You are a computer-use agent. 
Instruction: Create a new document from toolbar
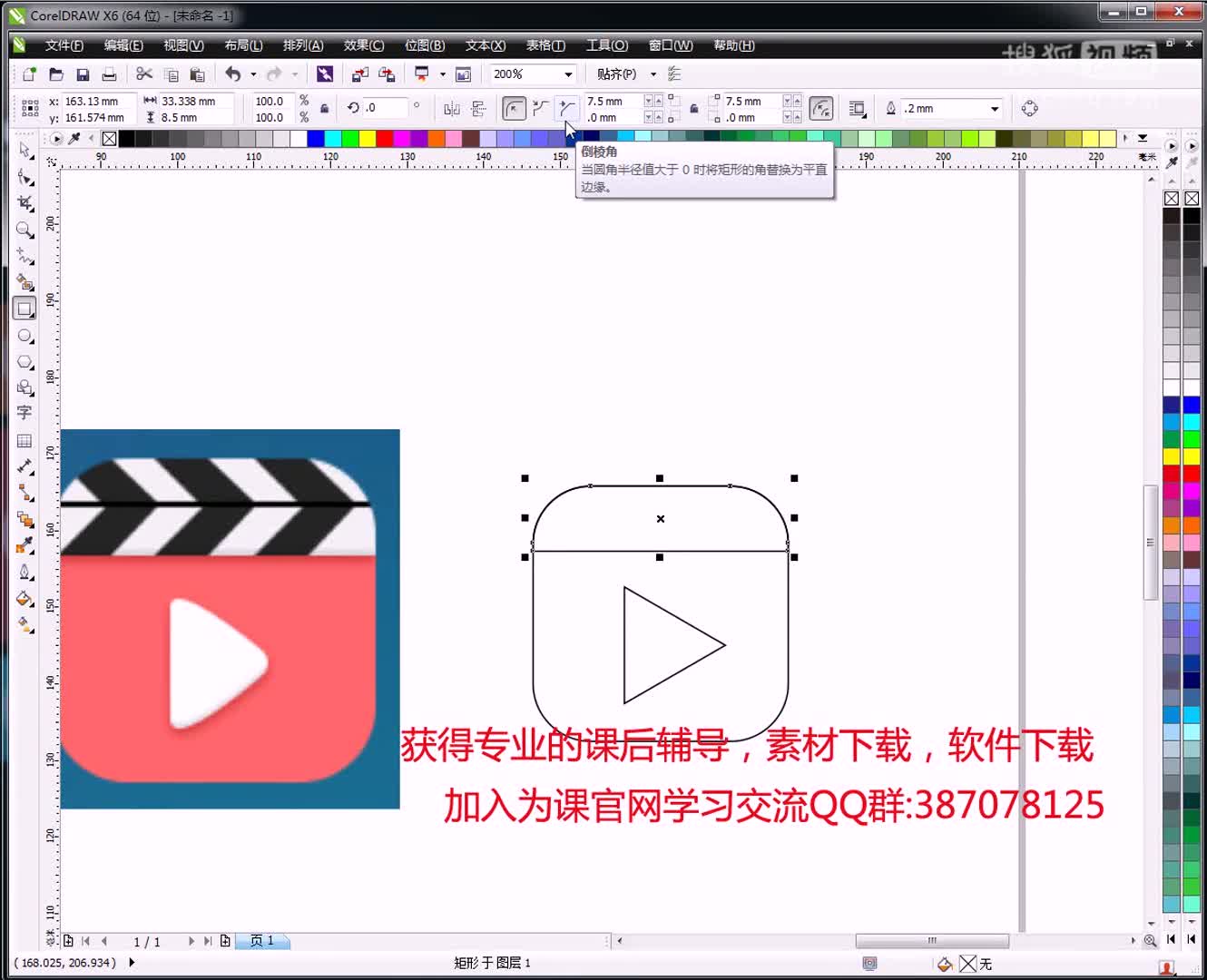click(29, 74)
